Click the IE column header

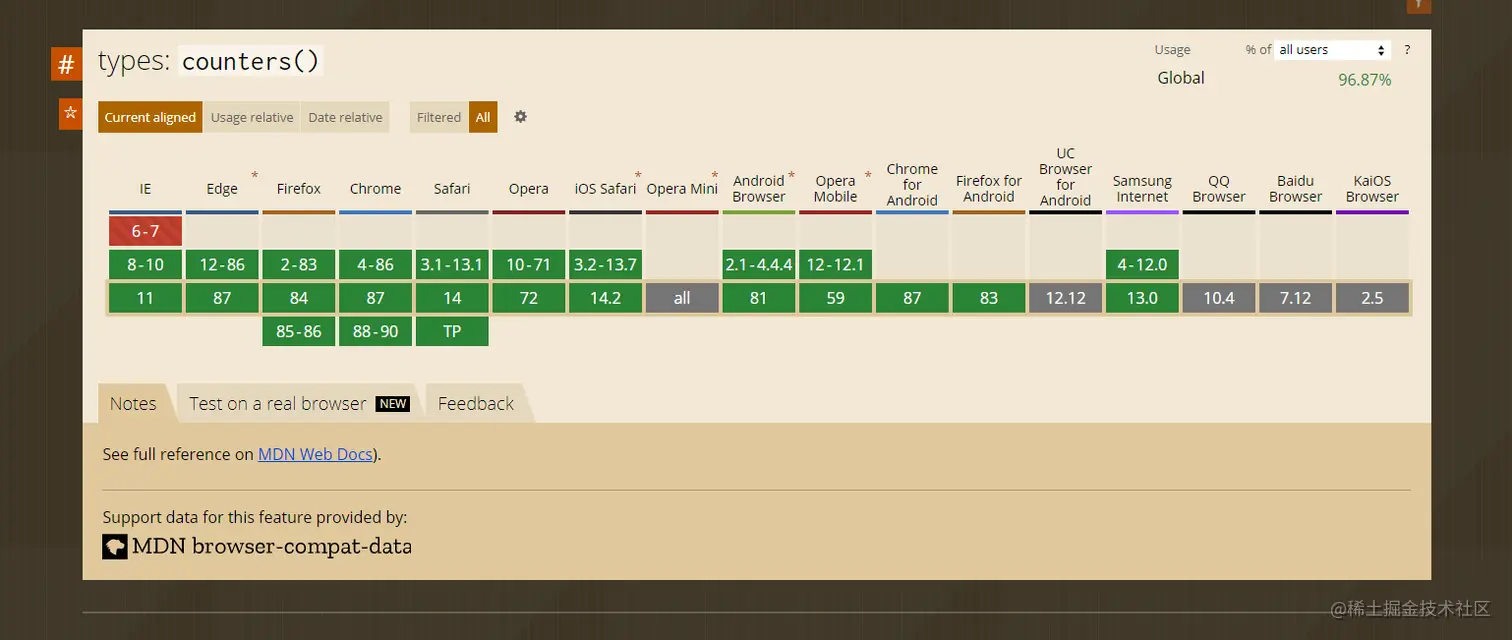(x=145, y=189)
